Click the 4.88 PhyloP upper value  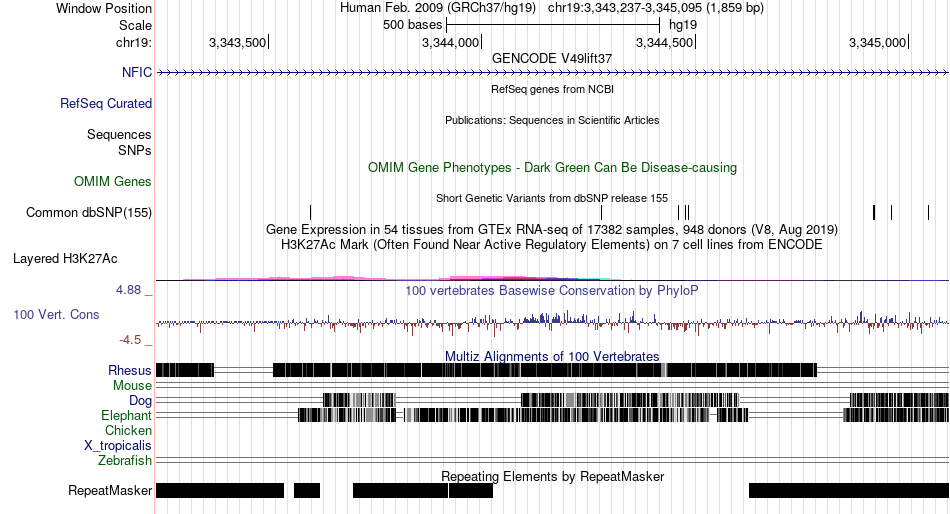[x=128, y=290]
